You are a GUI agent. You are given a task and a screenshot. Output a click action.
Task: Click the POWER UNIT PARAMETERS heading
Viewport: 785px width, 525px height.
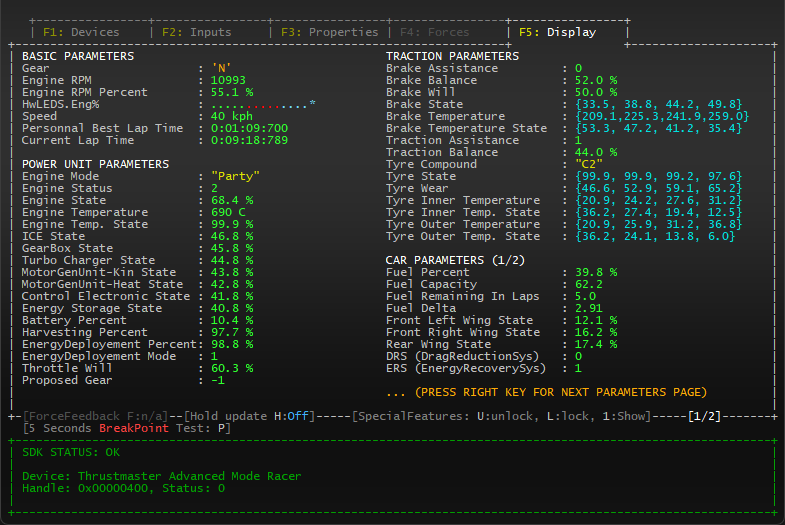pos(96,164)
